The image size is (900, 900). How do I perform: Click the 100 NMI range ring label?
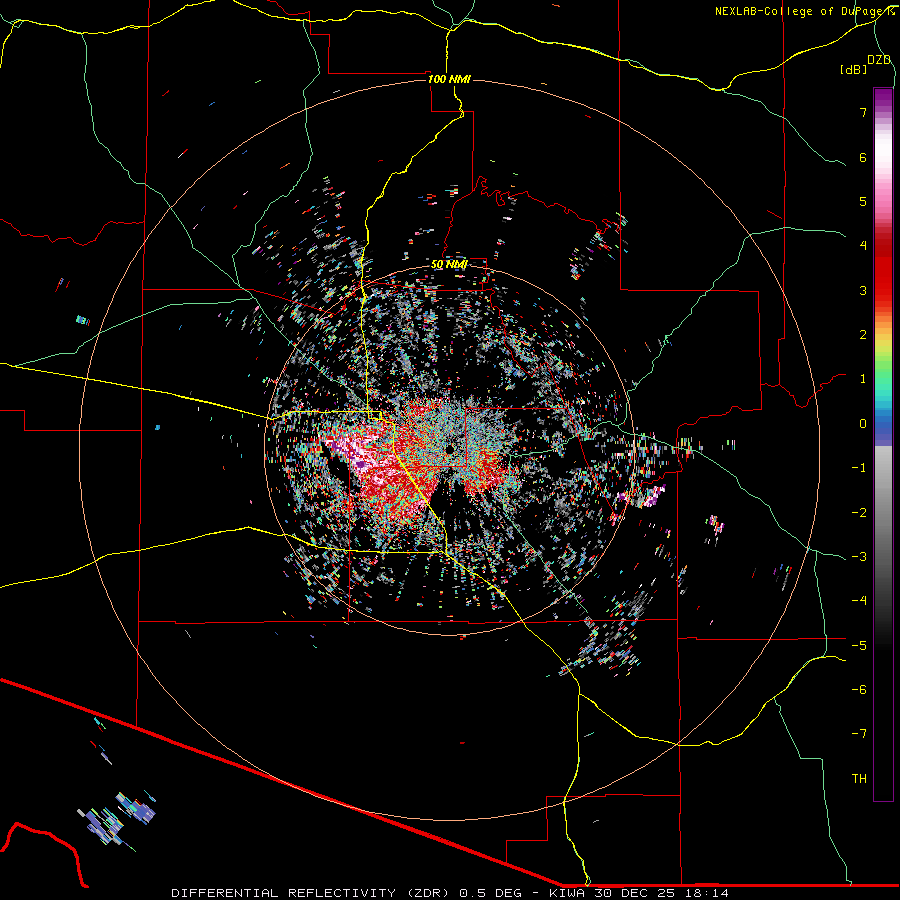pos(449,79)
